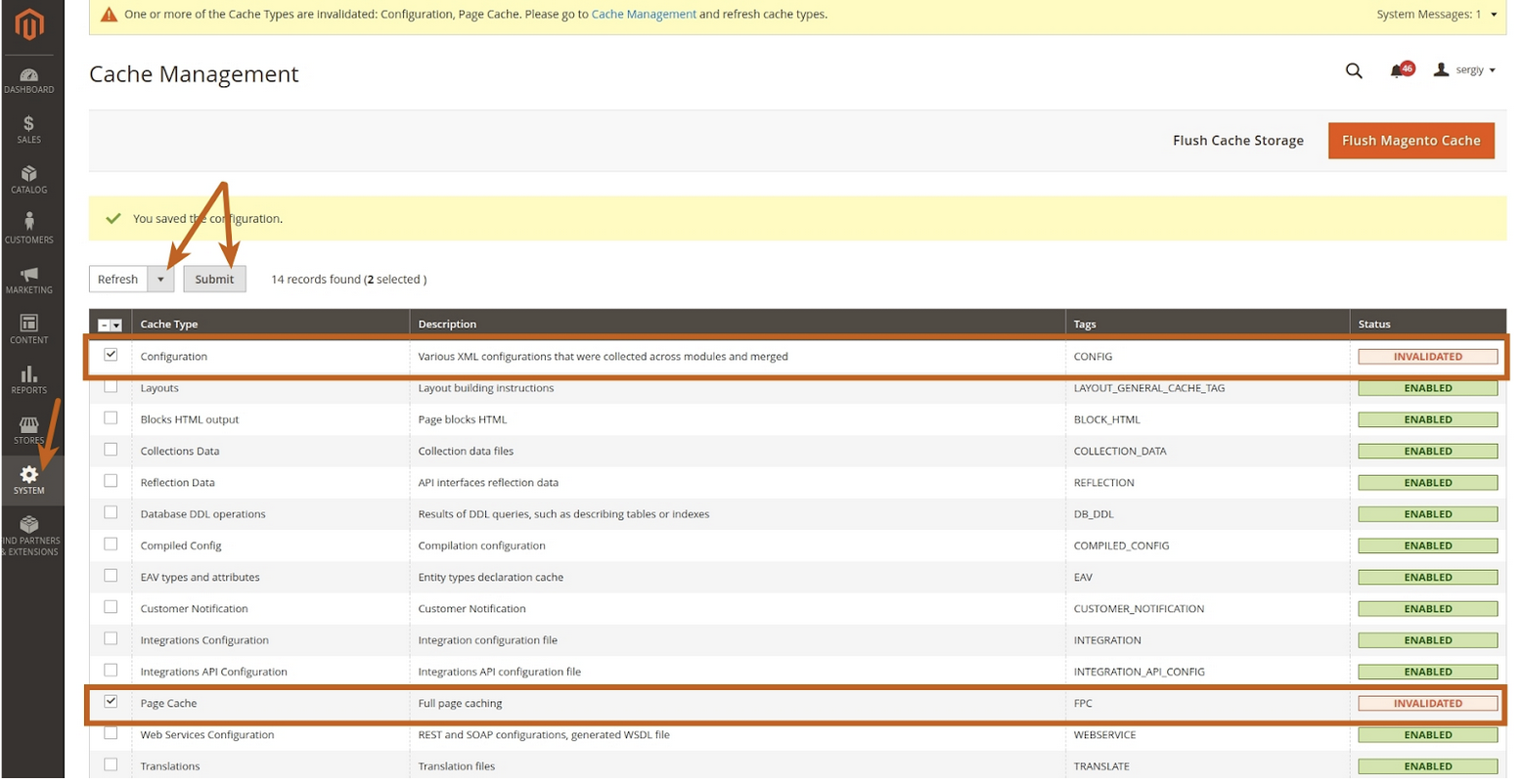This screenshot has width=1522, height=784.
Task: Open Find Partners & Extensions icon
Action: (x=28, y=524)
